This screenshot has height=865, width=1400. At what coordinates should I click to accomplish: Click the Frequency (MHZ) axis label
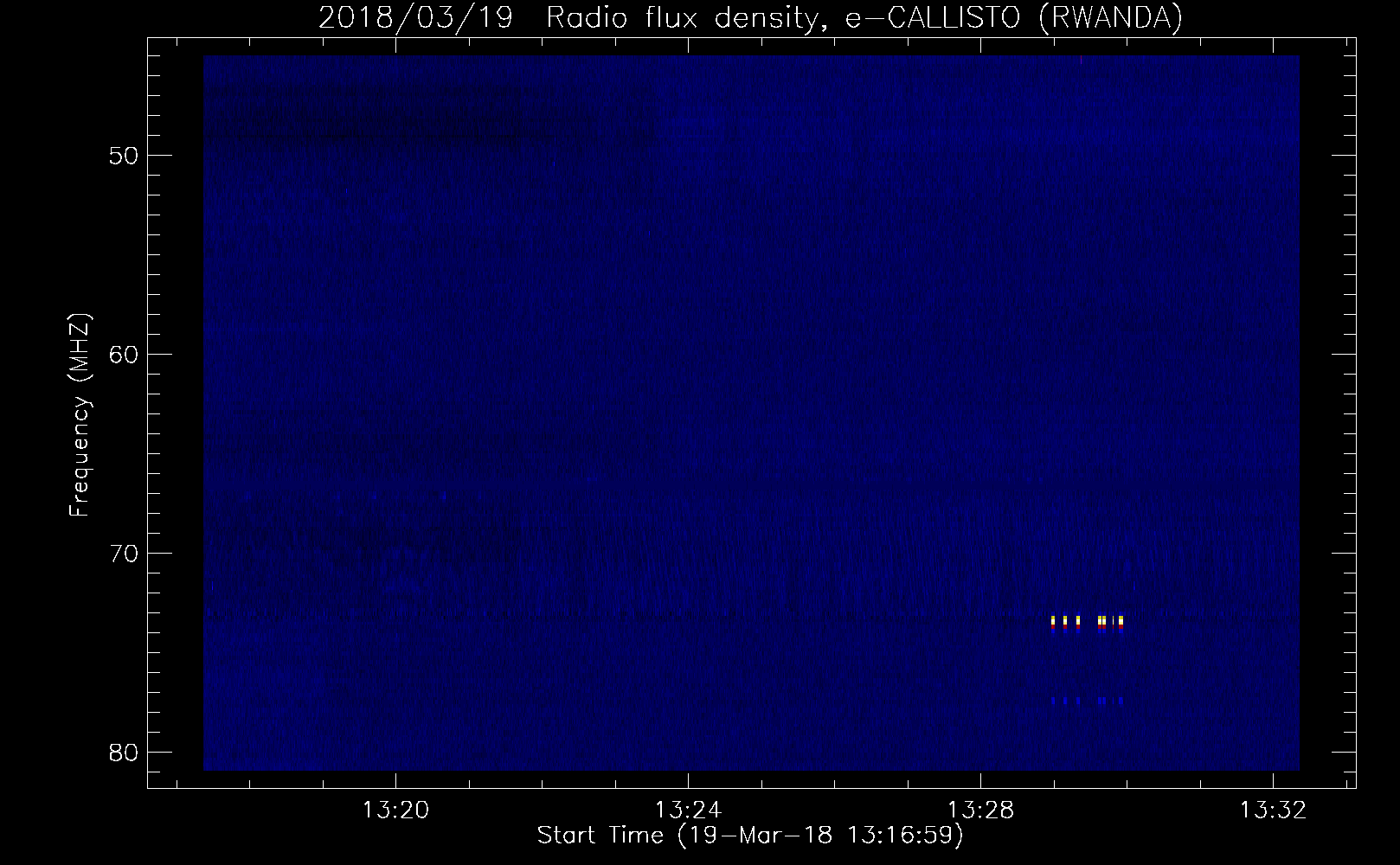80,415
